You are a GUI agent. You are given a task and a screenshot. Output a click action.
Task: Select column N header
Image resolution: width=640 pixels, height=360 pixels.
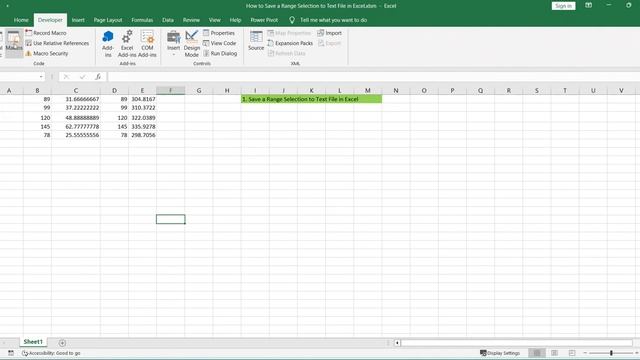coord(396,90)
